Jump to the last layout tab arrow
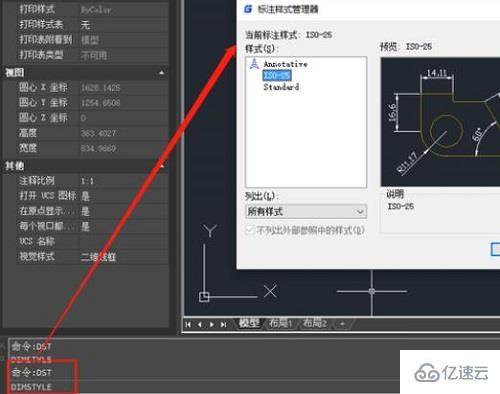 pyautogui.click(x=223, y=324)
